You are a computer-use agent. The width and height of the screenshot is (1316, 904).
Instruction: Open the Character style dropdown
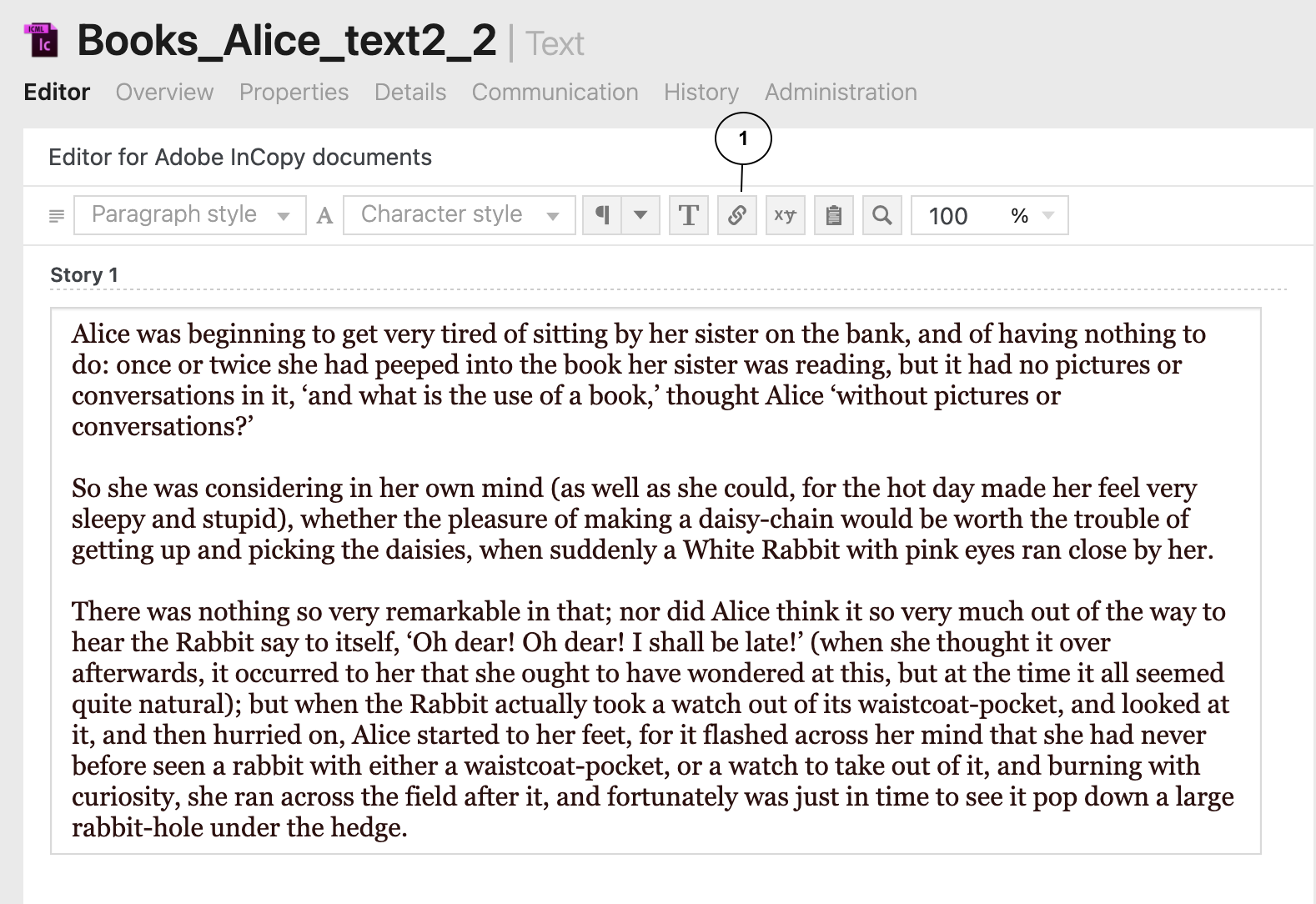pos(459,215)
